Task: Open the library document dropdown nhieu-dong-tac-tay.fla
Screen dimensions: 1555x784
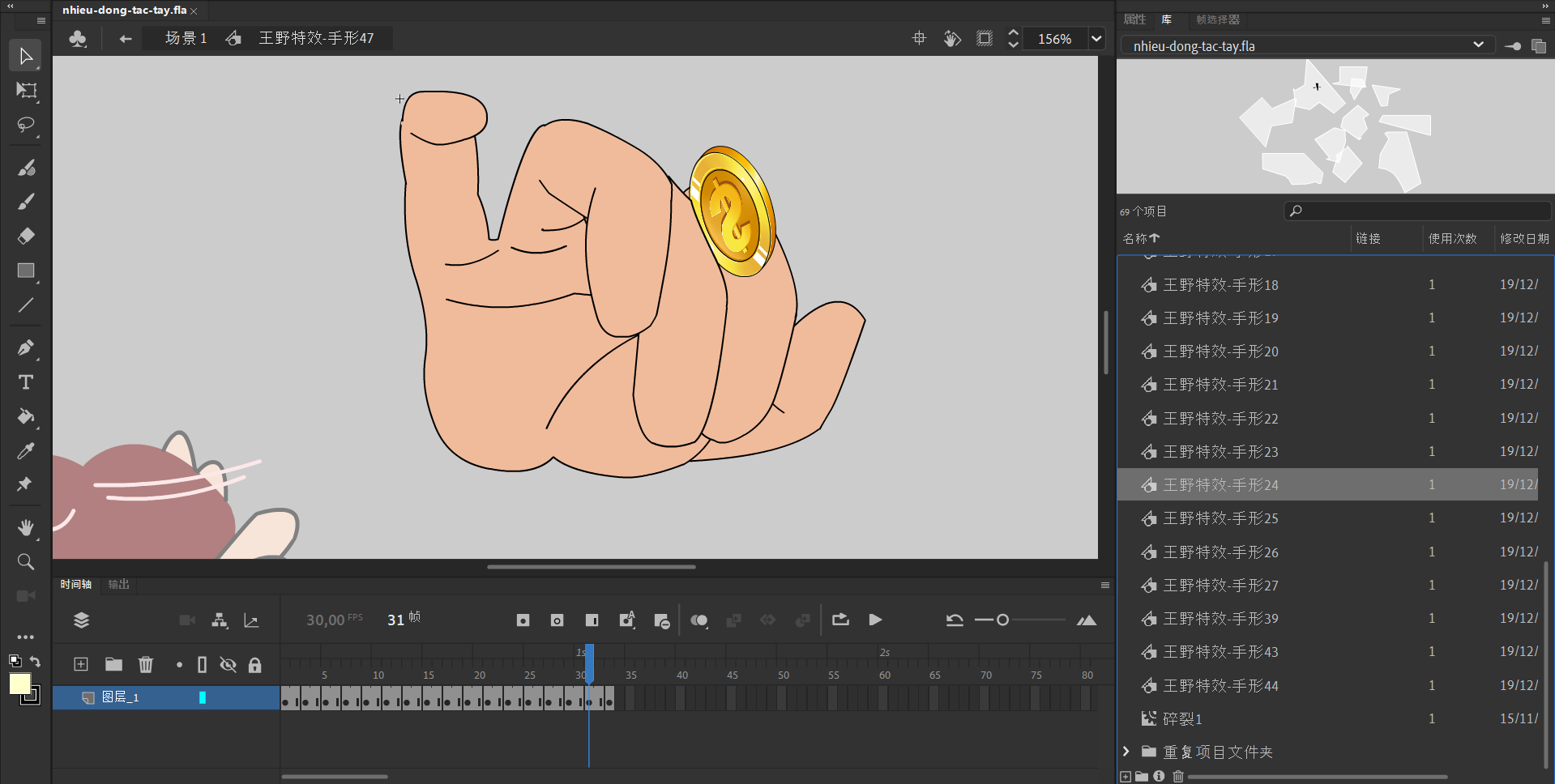Action: pos(1478,45)
